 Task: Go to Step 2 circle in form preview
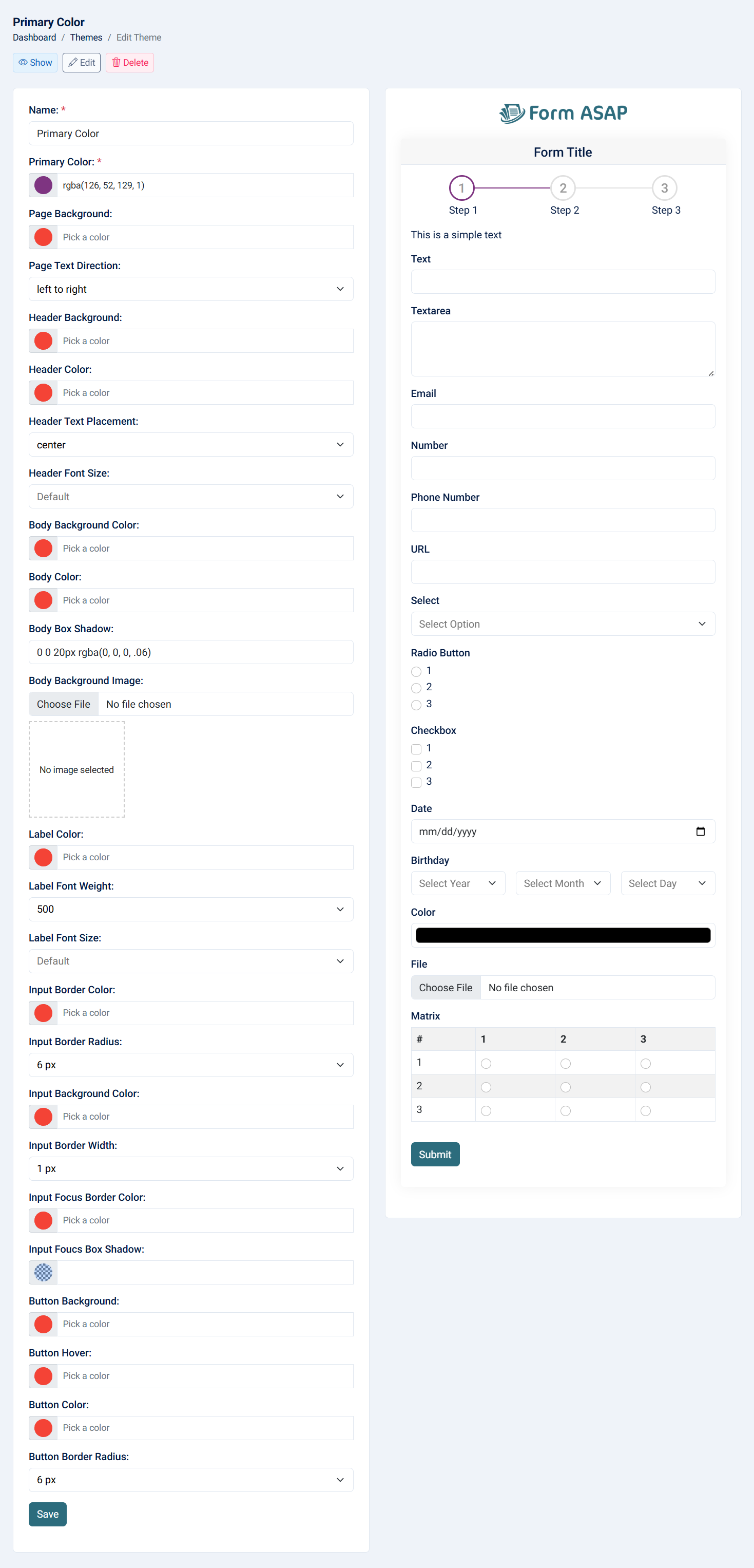point(563,188)
